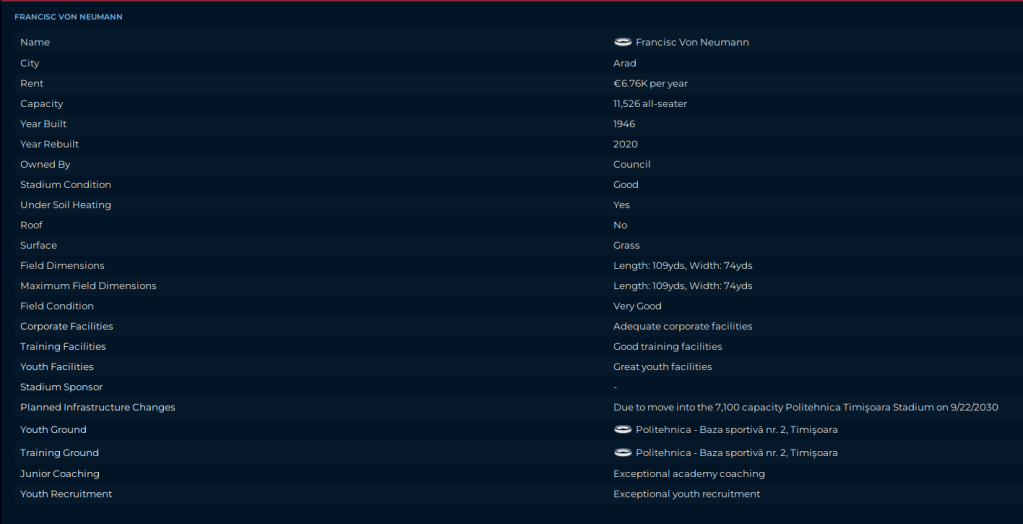The image size is (1023, 524).
Task: Click the Stadium Sponsor row label
Action: click(x=61, y=387)
